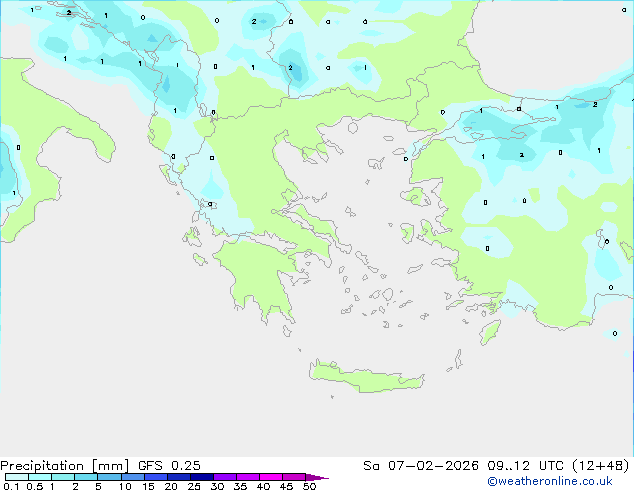
Task: Pick the legend swatch between 0.5 and 1
Action: [40, 477]
